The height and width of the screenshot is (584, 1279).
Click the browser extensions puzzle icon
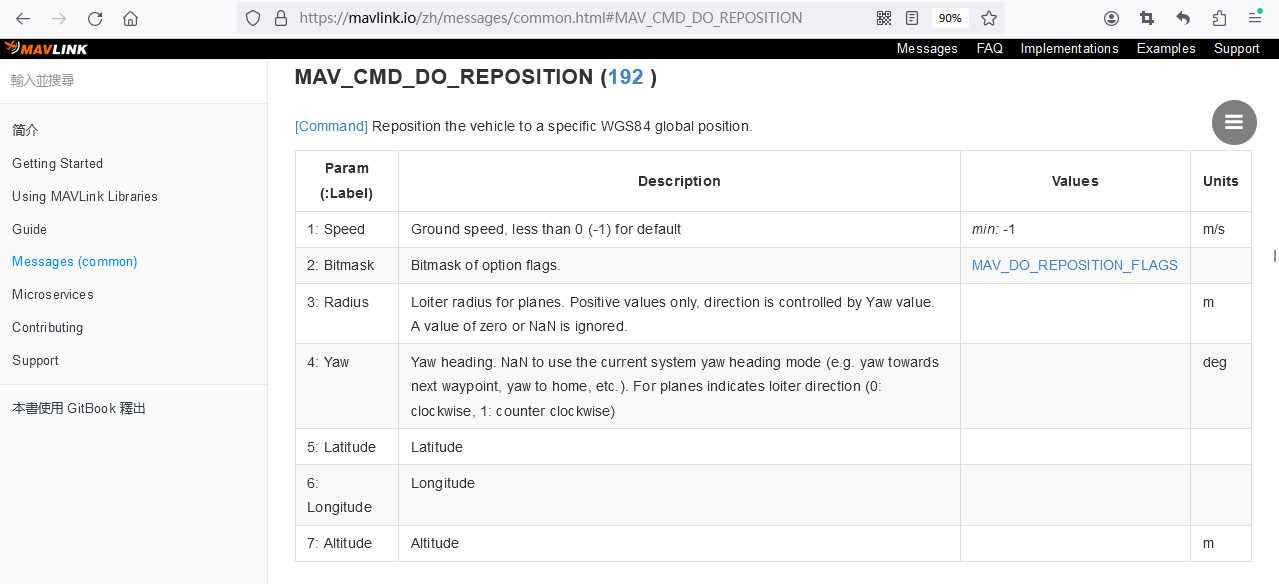coord(1219,18)
